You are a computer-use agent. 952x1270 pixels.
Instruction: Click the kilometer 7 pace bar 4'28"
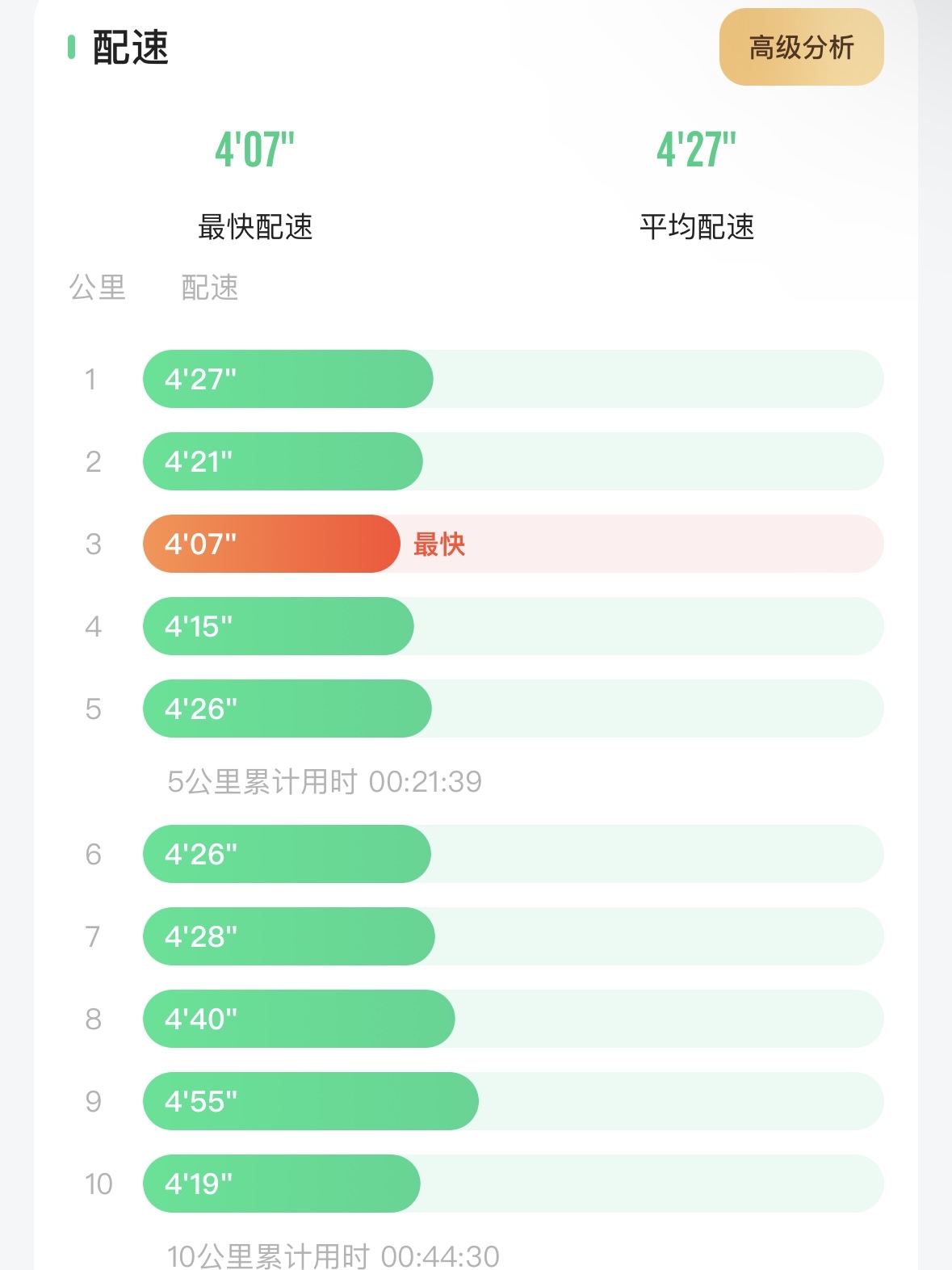click(288, 936)
